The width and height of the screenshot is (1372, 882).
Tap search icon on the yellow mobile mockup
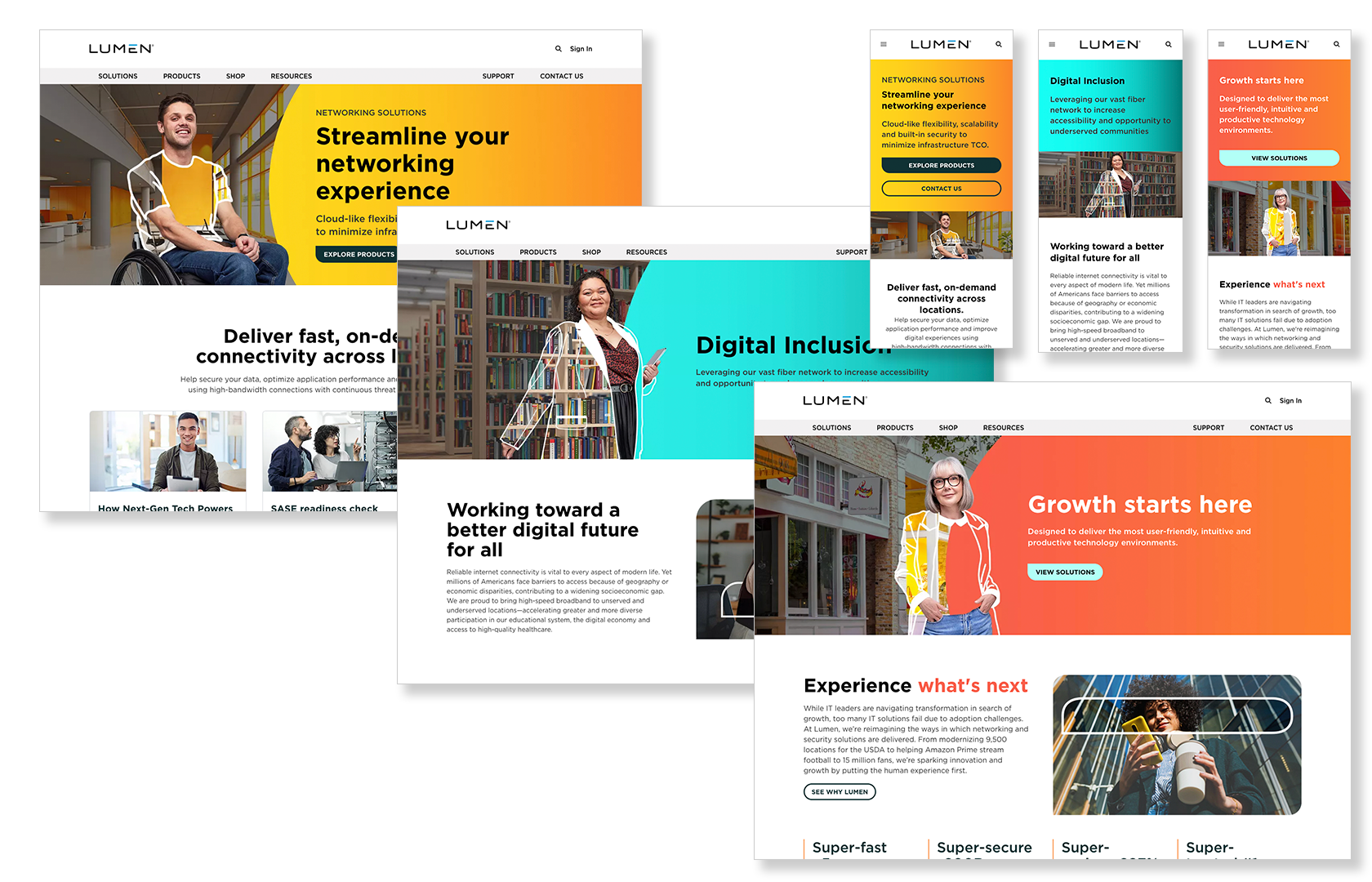(999, 45)
